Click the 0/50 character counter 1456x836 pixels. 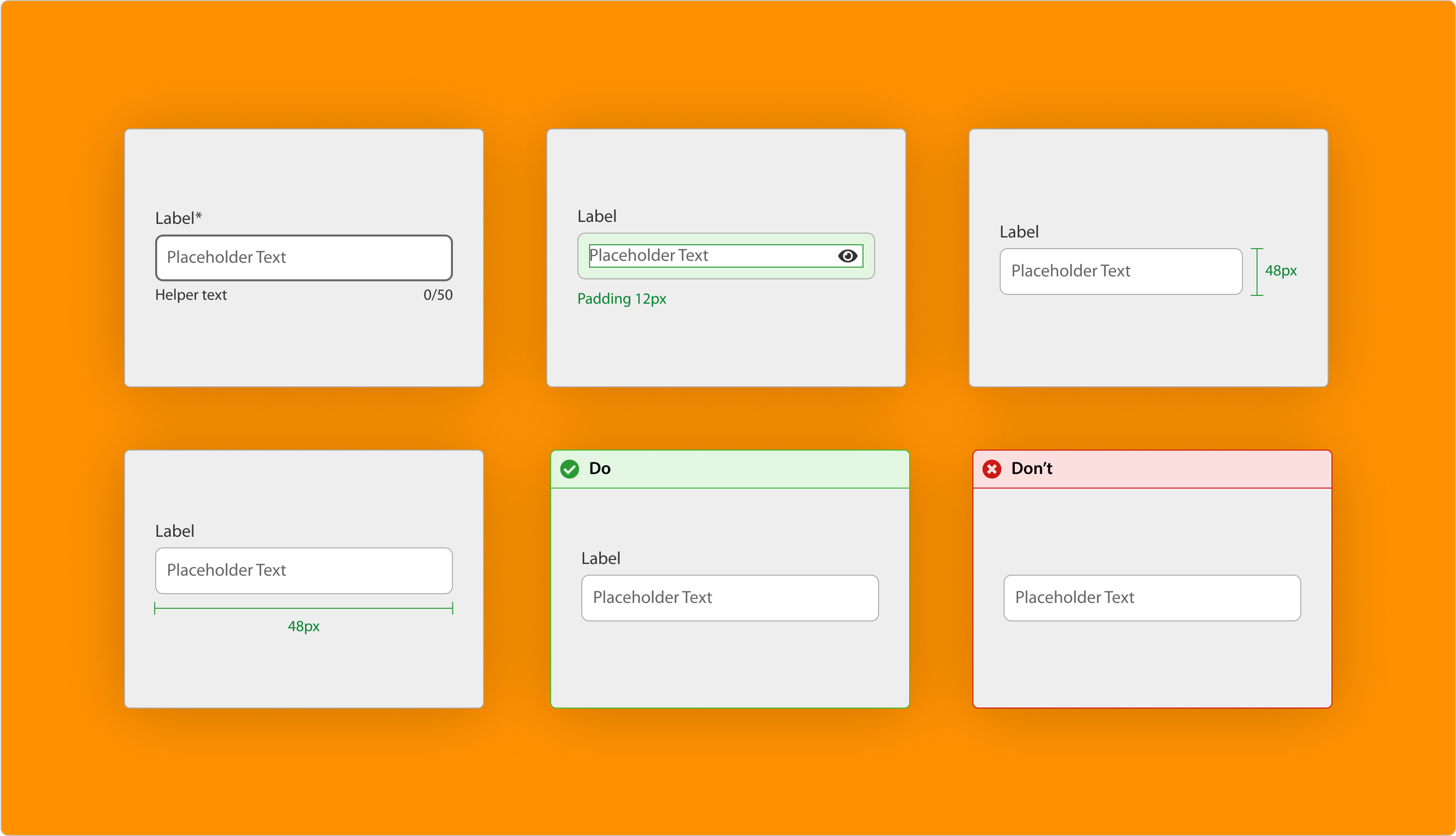438,294
